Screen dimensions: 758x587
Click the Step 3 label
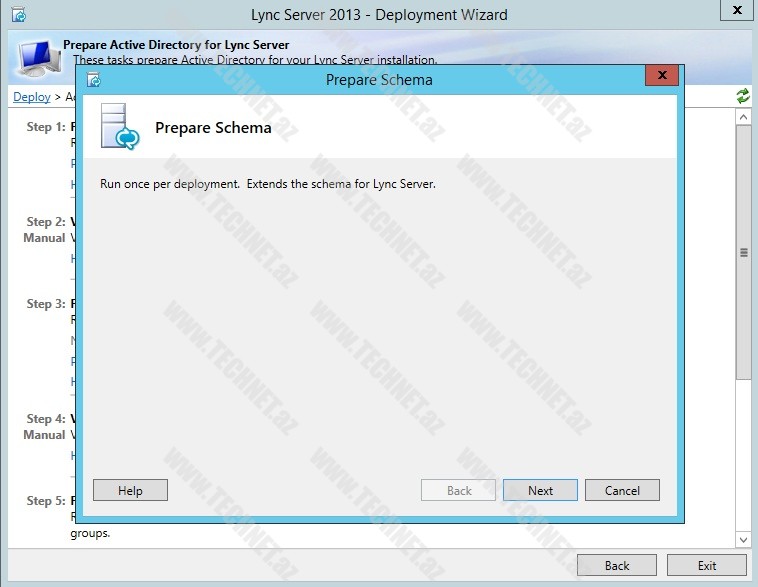point(46,304)
